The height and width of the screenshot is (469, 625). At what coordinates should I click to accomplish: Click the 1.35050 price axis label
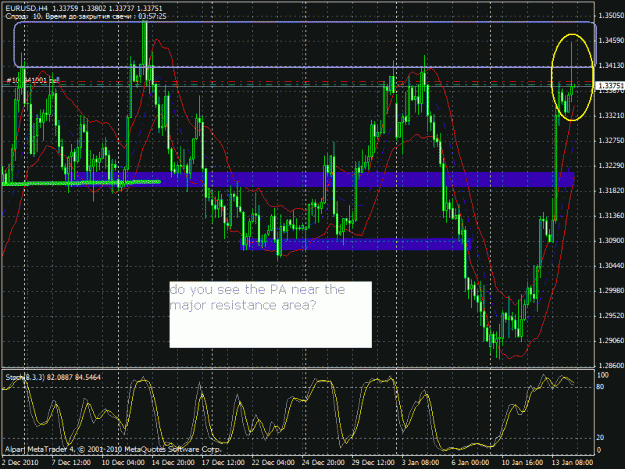[x=611, y=16]
